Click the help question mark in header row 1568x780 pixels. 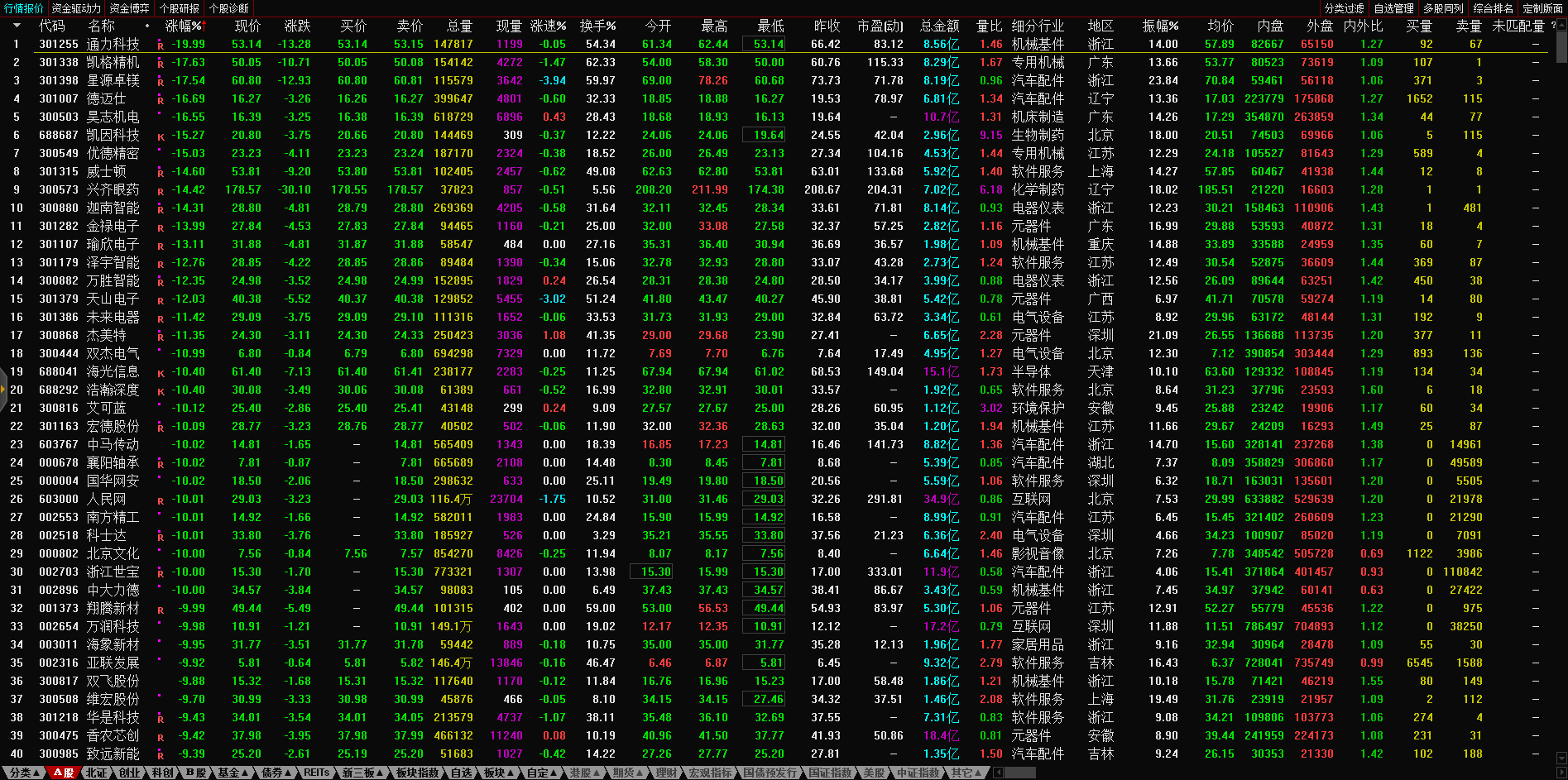coord(1553,26)
